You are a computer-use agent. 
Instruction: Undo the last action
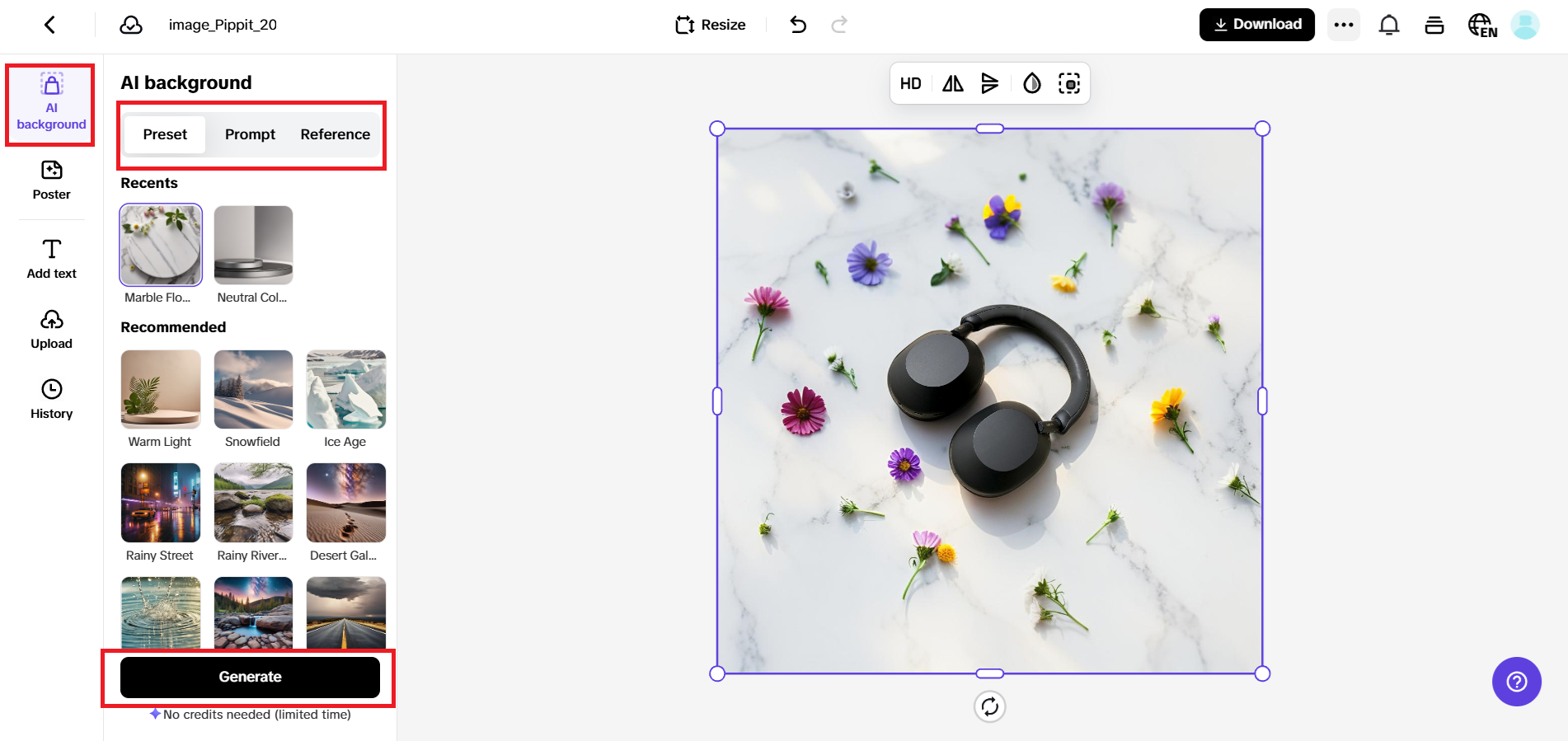798,25
